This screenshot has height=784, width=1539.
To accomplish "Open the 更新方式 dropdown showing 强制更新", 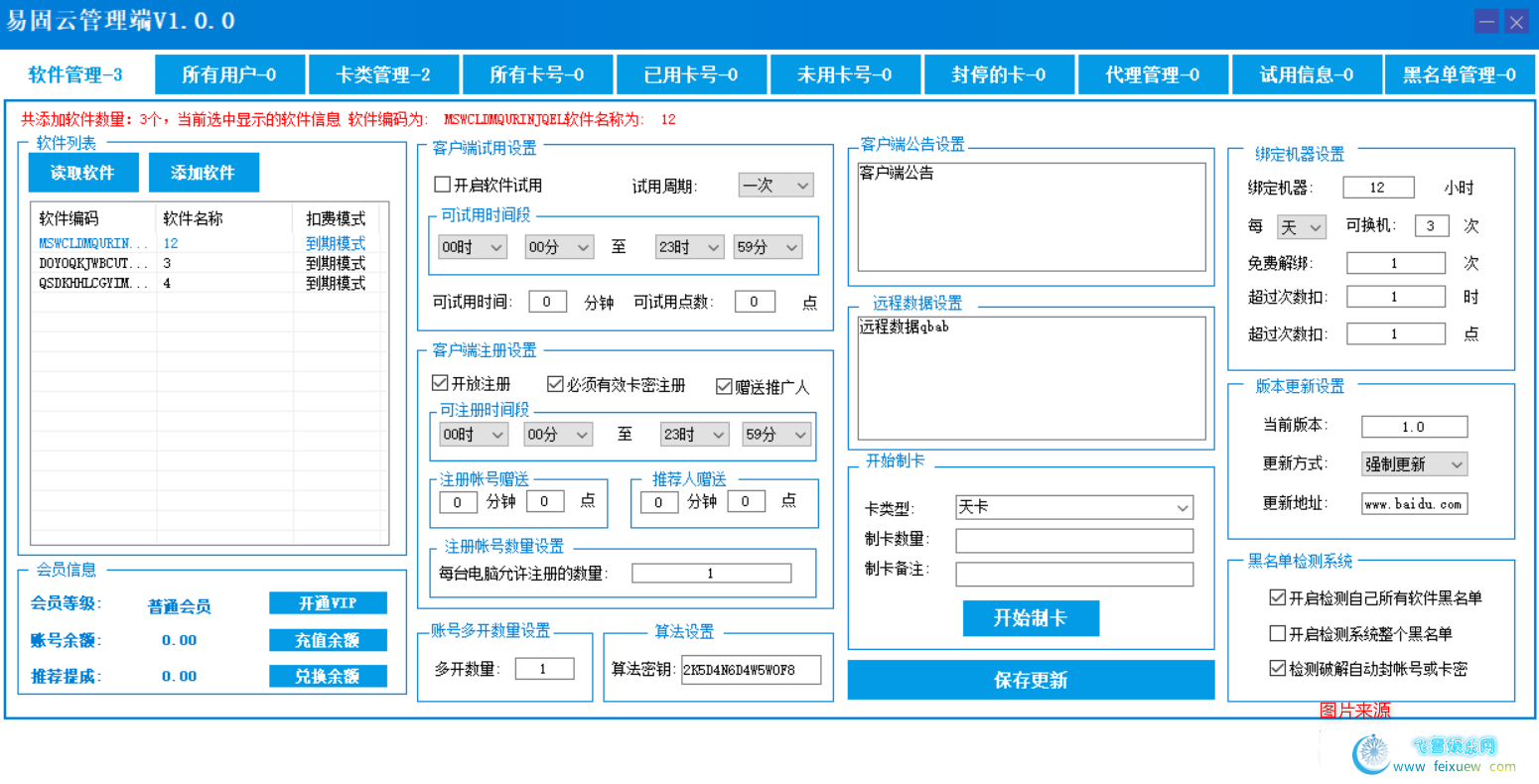I will coord(1415,463).
